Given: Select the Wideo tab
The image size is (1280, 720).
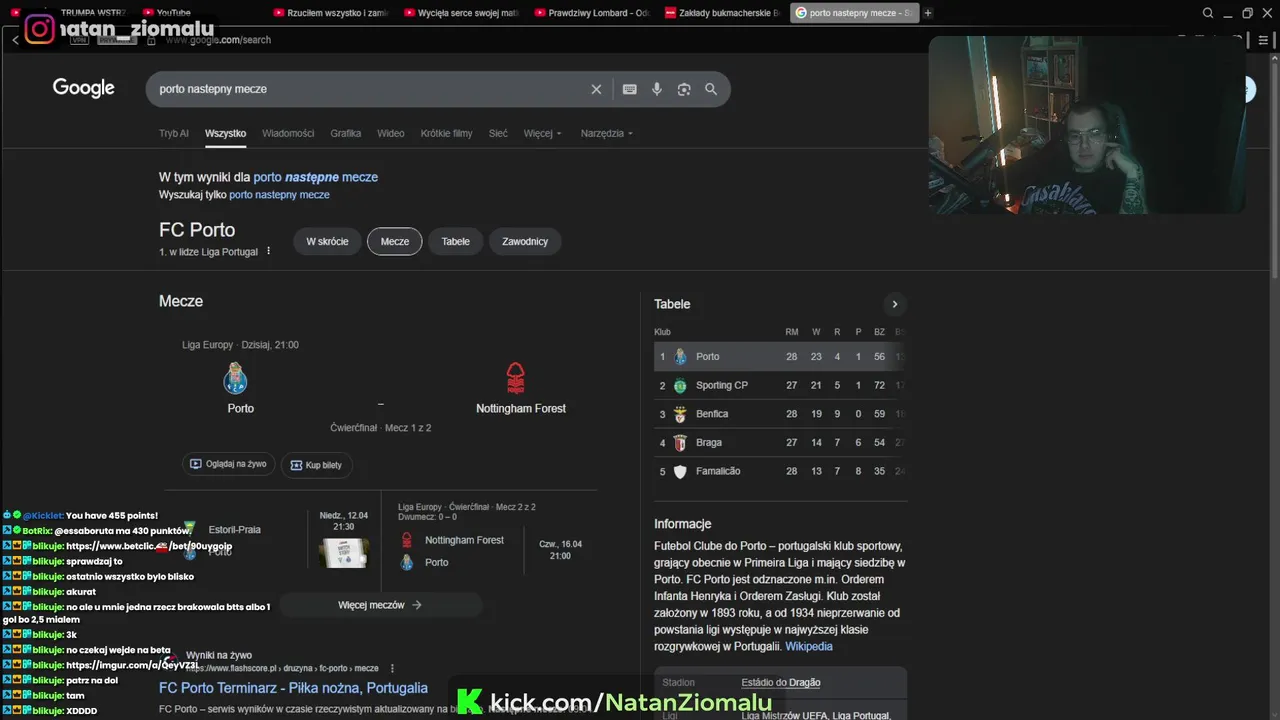Looking at the screenshot, I should coord(391,133).
